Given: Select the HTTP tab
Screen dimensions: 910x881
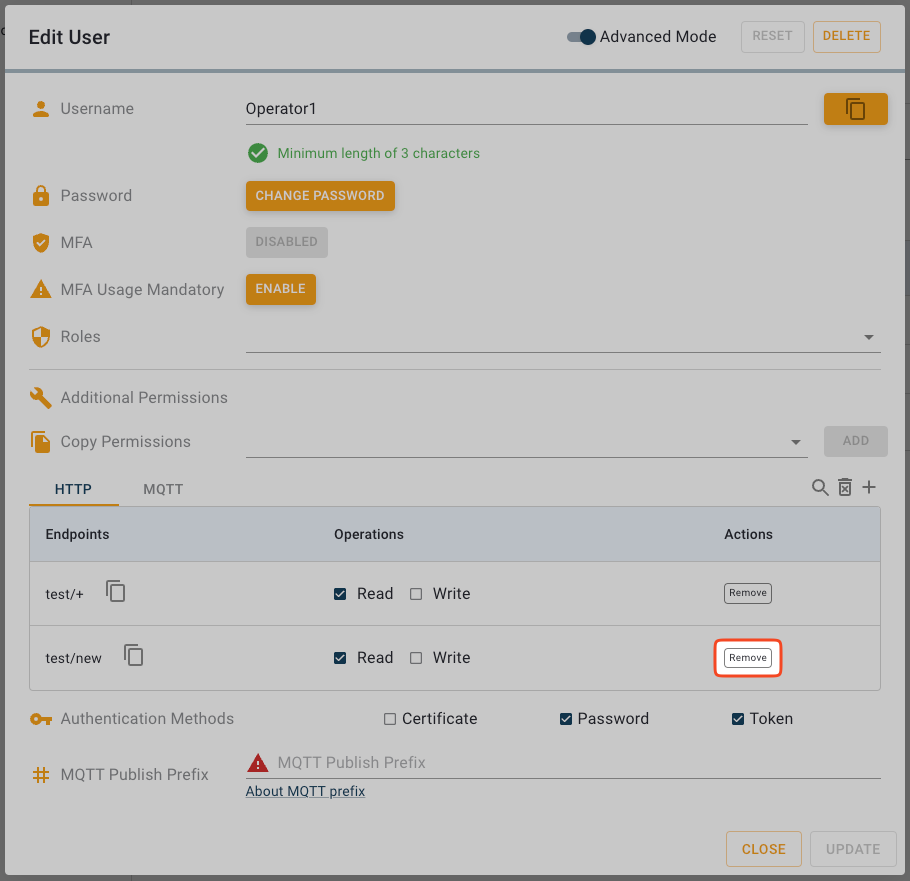Looking at the screenshot, I should [x=73, y=489].
